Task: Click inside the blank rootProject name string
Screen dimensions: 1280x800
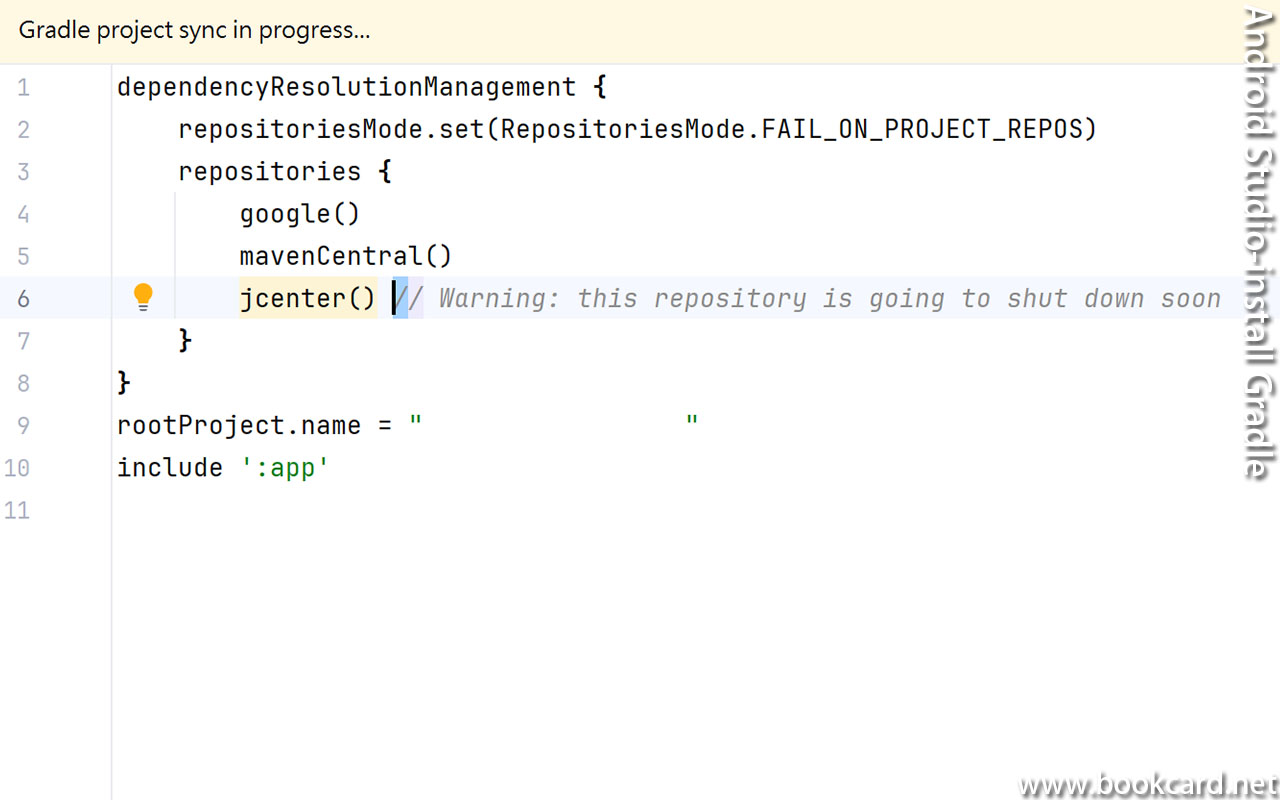Action: coord(554,425)
